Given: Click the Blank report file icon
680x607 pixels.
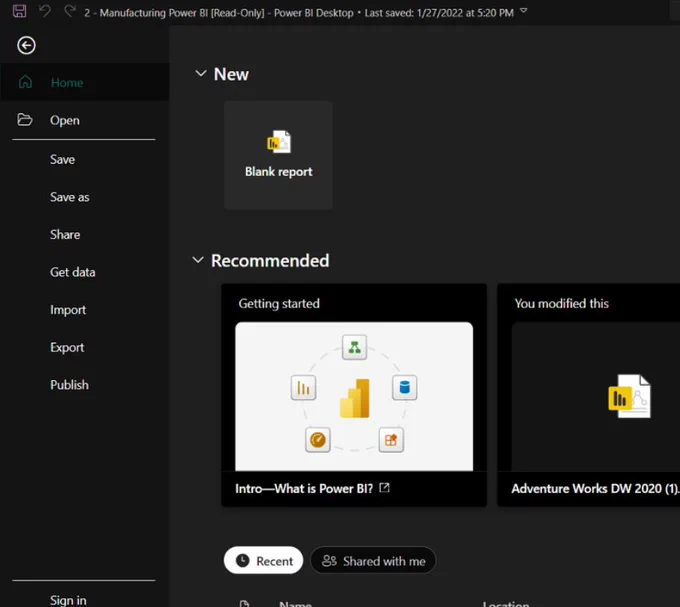Looking at the screenshot, I should pos(279,142).
